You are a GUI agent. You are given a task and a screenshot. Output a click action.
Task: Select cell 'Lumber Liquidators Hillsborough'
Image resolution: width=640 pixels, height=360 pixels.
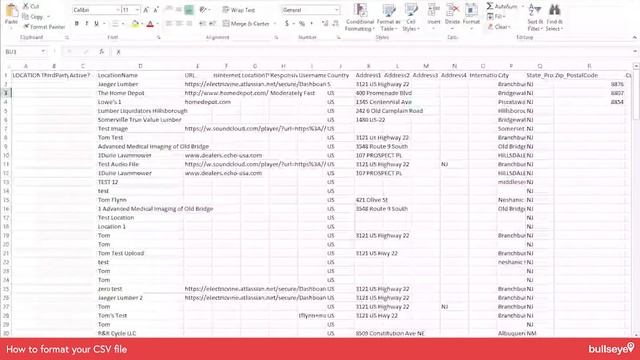pyautogui.click(x=142, y=111)
